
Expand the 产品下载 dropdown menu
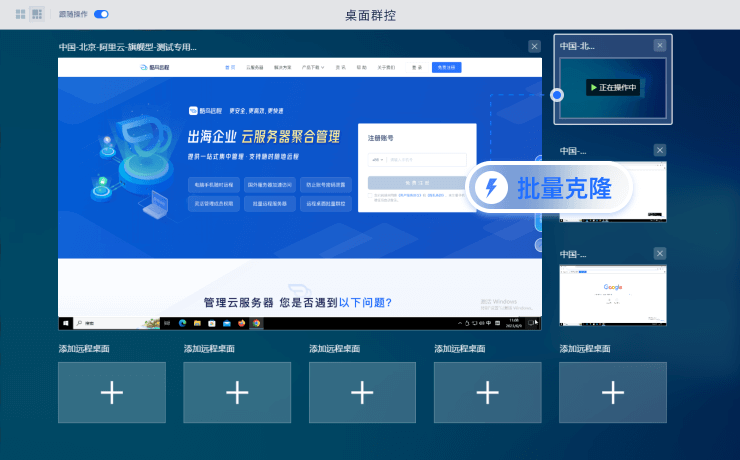click(313, 67)
